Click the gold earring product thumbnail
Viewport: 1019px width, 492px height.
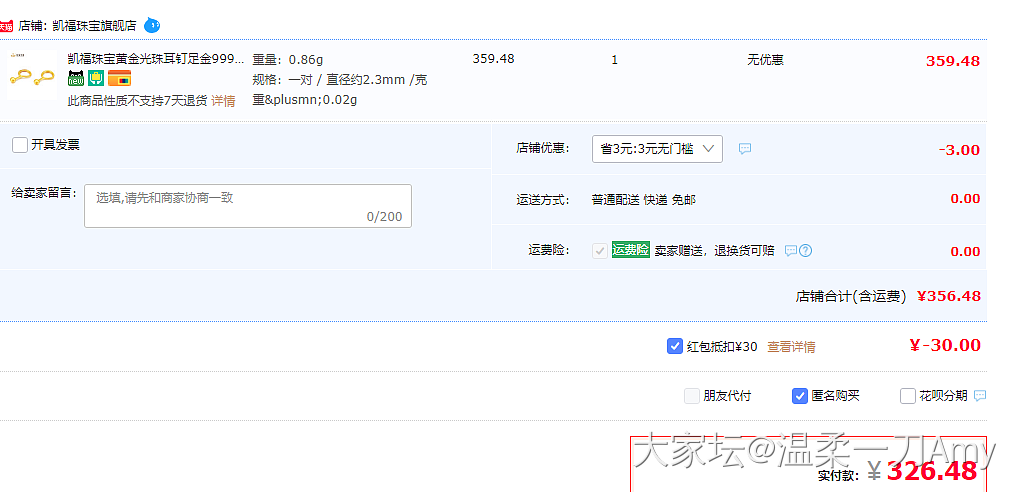pyautogui.click(x=31, y=76)
